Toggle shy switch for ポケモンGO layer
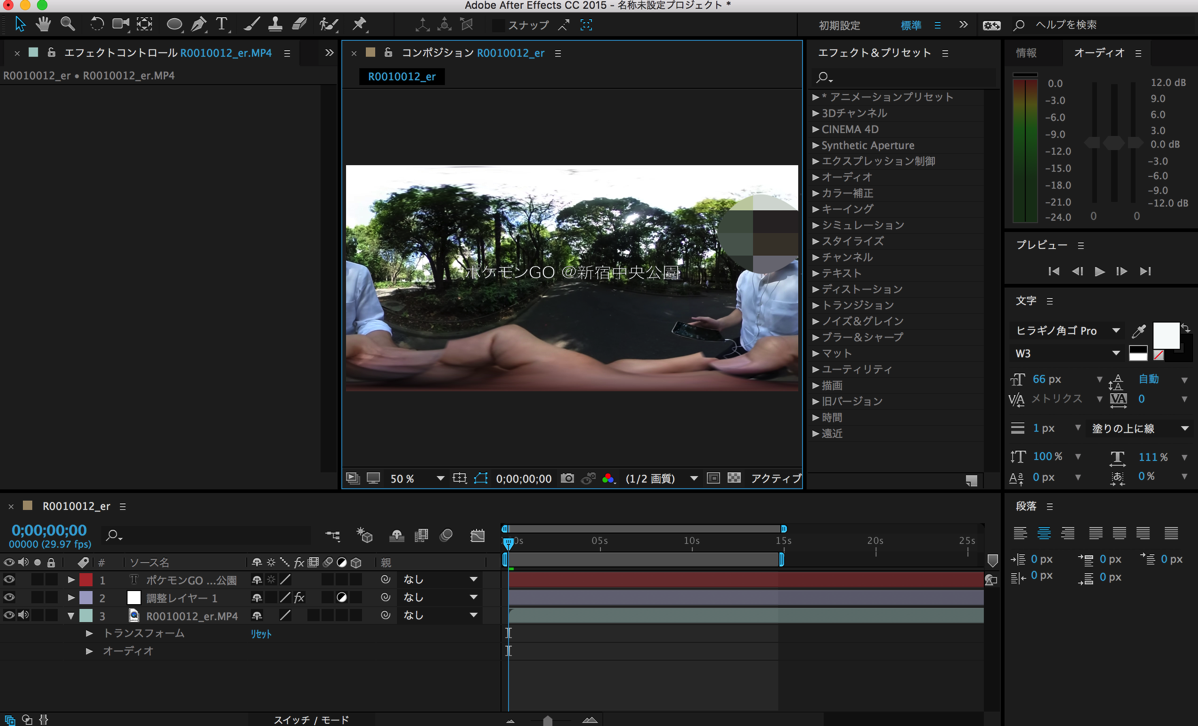Viewport: 1198px width, 726px height. point(257,580)
